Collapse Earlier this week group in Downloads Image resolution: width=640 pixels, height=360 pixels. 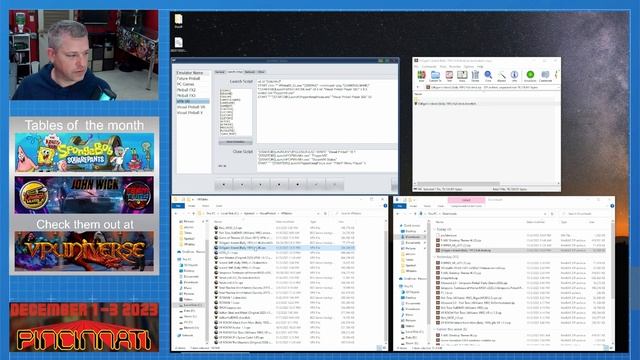click(434, 329)
